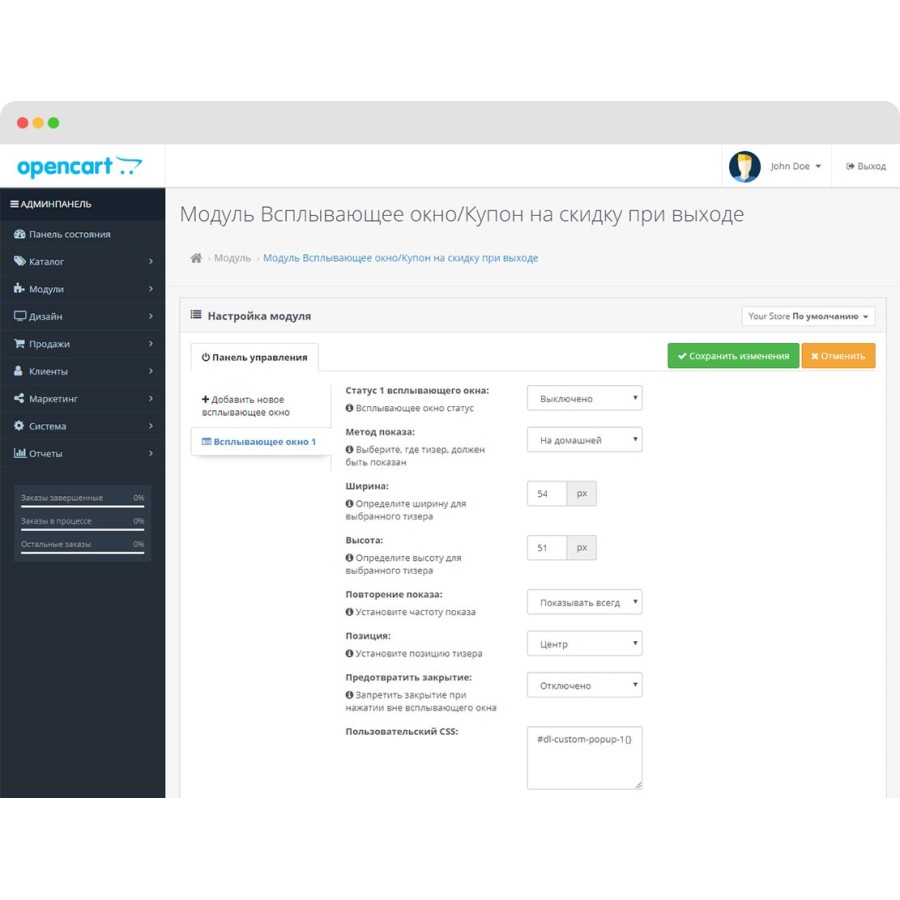Select the Панель управления tab
The width and height of the screenshot is (900, 900).
(x=254, y=357)
